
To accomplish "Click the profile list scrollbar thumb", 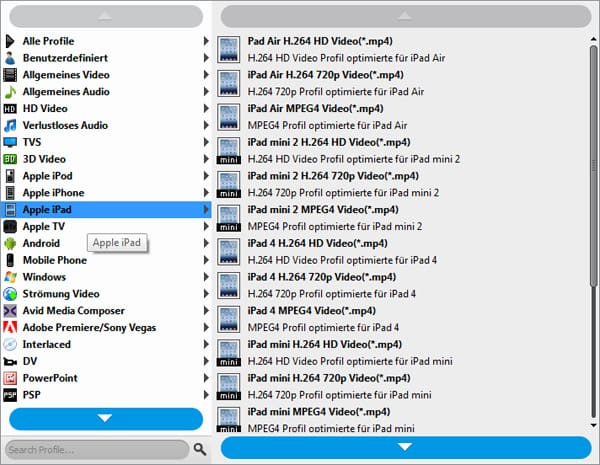I will [593, 165].
